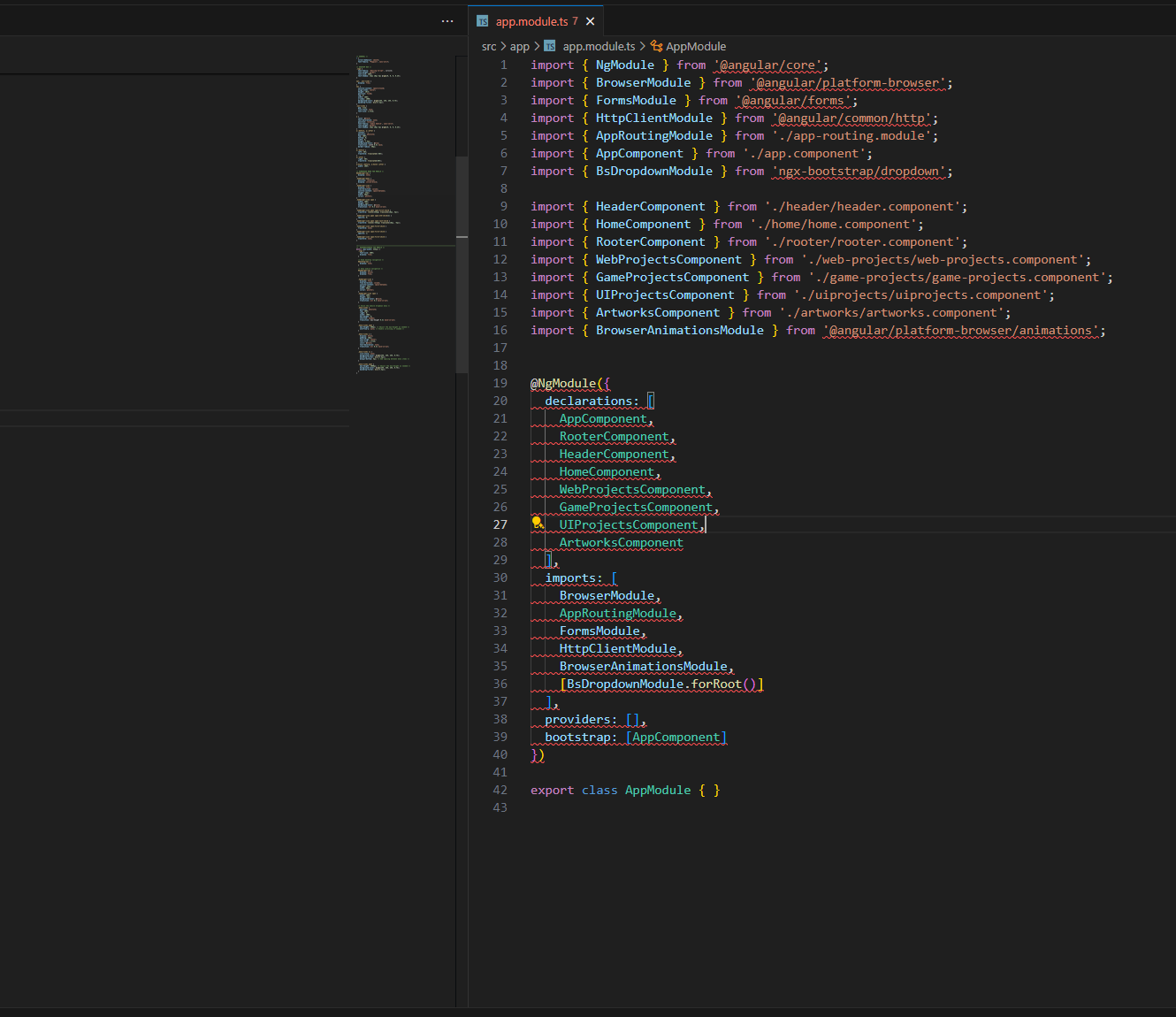
Task: Click the TS file icon in the tab
Action: 483,21
